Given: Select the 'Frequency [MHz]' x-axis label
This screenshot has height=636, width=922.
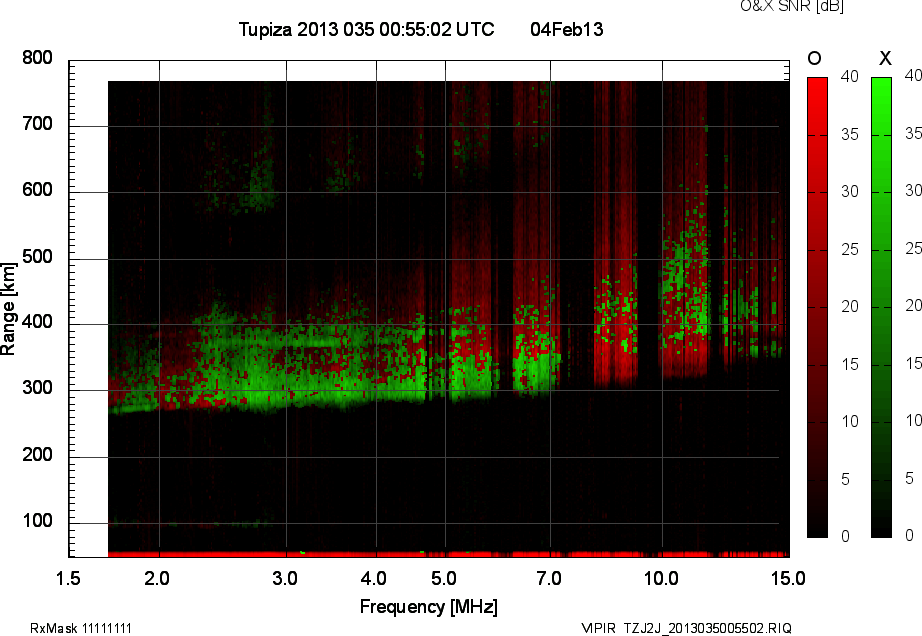Looking at the screenshot, I should [428, 606].
